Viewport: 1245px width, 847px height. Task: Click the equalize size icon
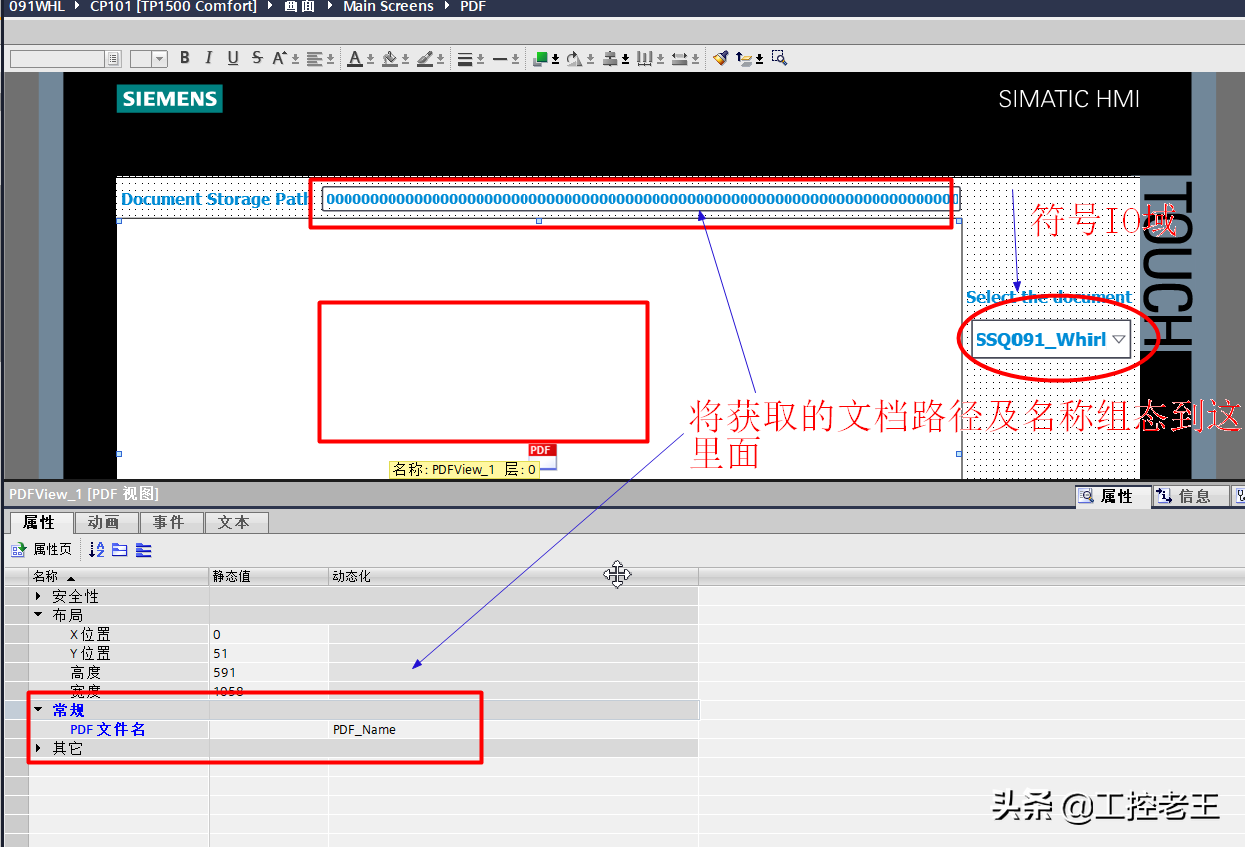(x=680, y=58)
